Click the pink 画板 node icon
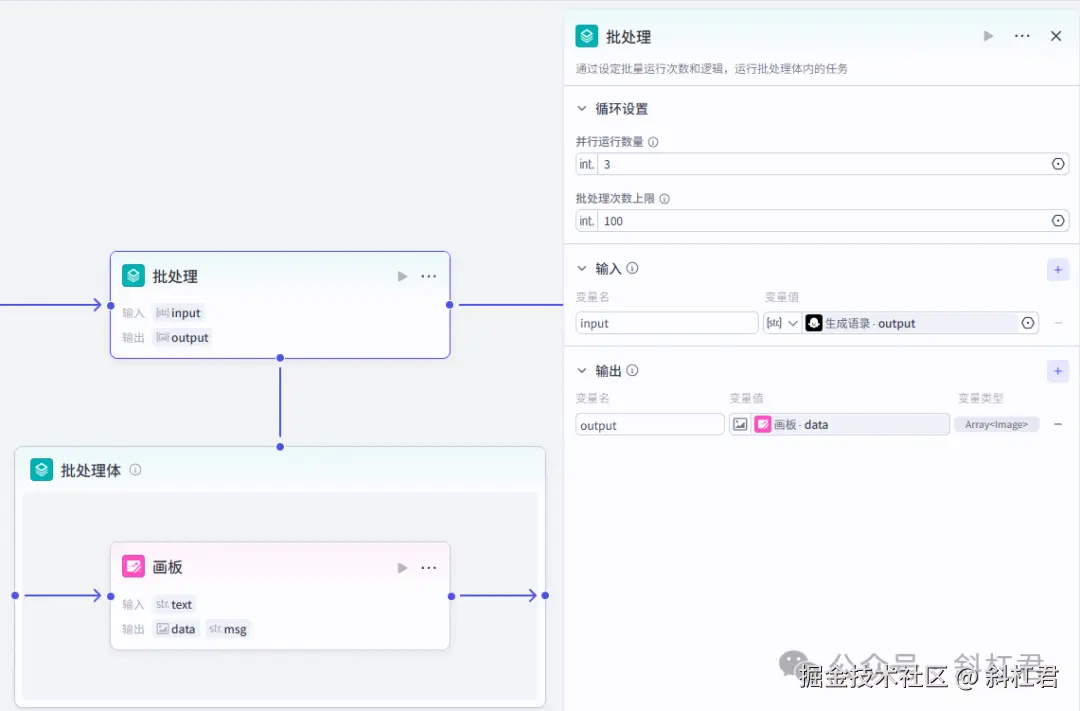The image size is (1080, 711). coord(134,566)
